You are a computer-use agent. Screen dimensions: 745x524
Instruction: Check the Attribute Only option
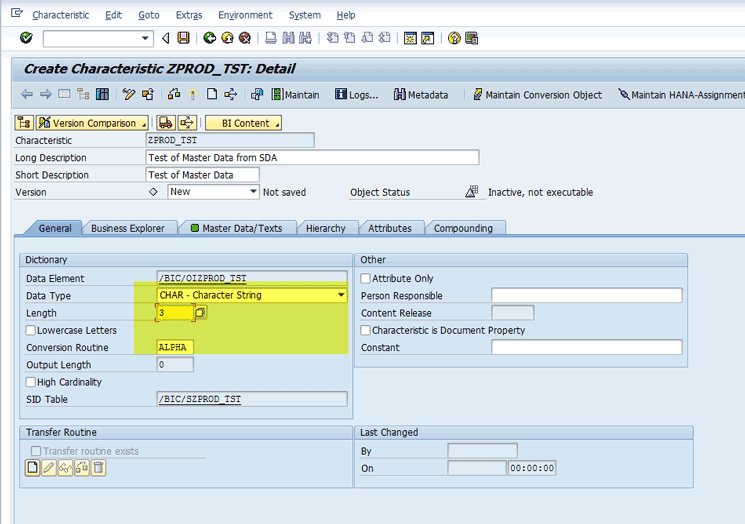pyautogui.click(x=366, y=279)
